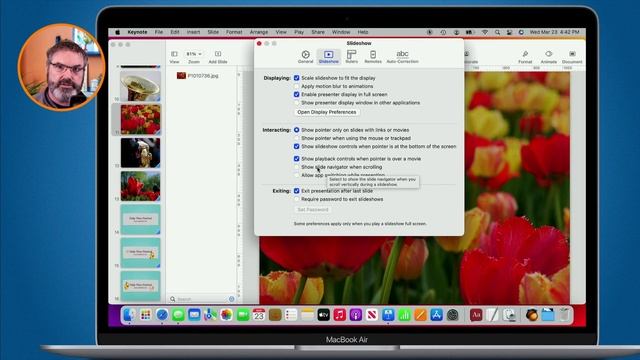640x360 pixels.
Task: Select the Slideshow preferences pane icon
Action: click(x=329, y=56)
